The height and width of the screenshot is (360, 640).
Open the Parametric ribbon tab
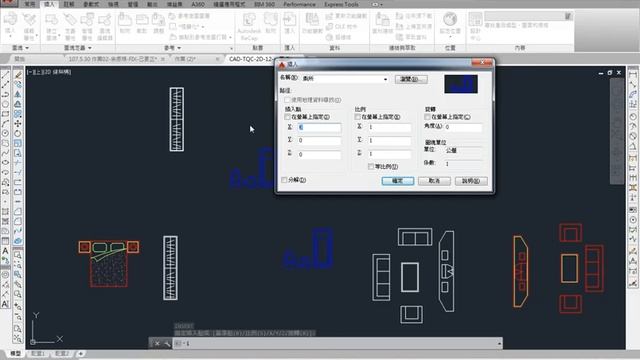click(x=91, y=4)
